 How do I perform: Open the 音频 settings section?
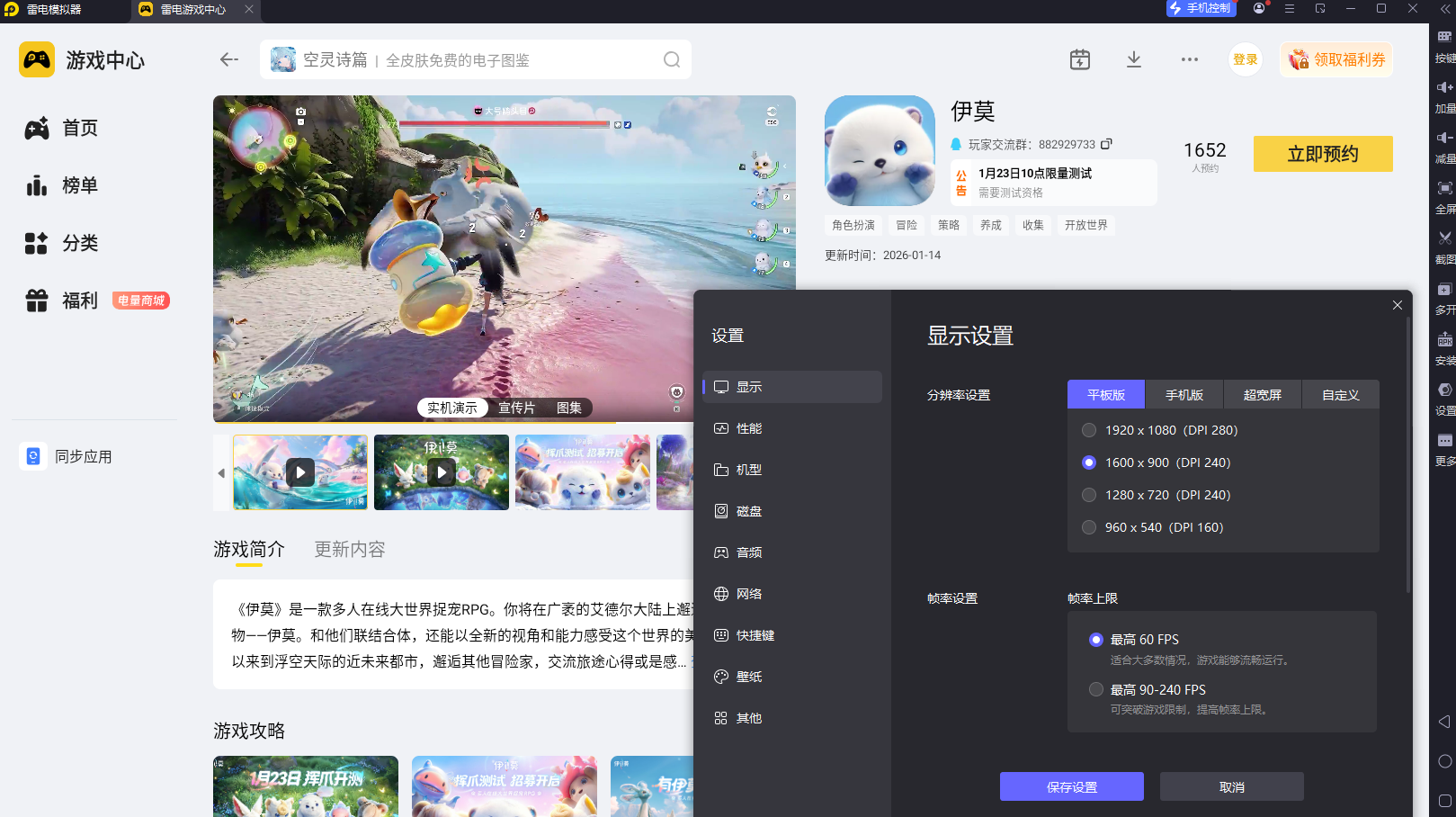[x=792, y=552]
